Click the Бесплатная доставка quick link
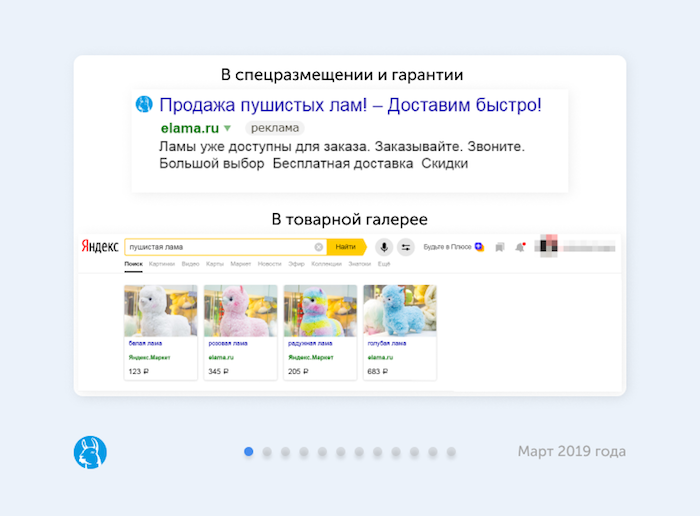 (343, 163)
